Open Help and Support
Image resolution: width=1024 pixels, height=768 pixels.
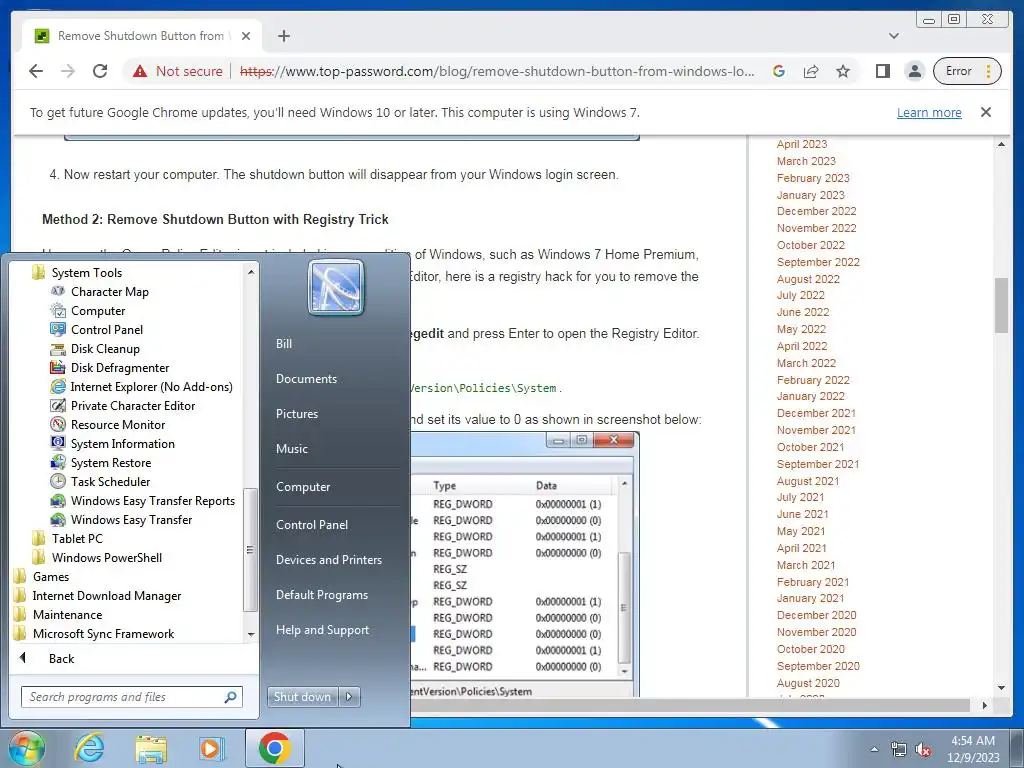point(322,630)
